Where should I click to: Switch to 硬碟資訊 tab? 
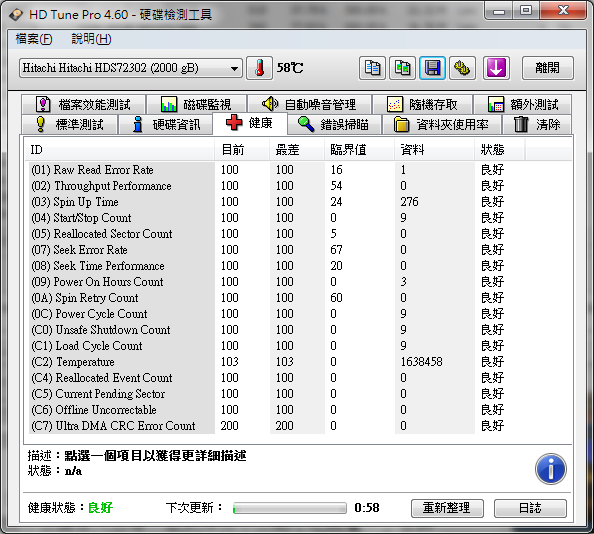pos(165,124)
